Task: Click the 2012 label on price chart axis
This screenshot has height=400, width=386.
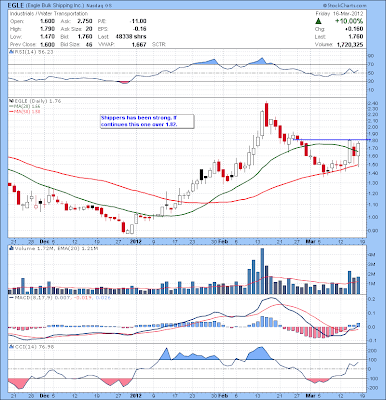Action: coord(135,241)
